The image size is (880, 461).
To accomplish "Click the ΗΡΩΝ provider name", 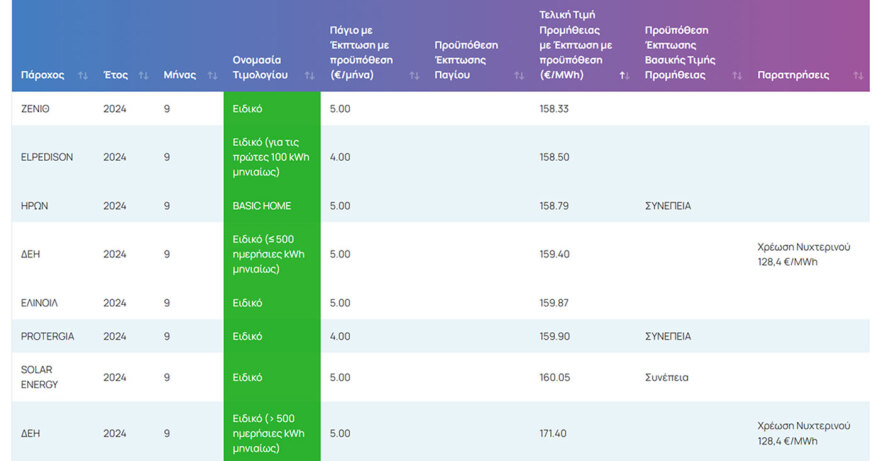I will tap(35, 206).
